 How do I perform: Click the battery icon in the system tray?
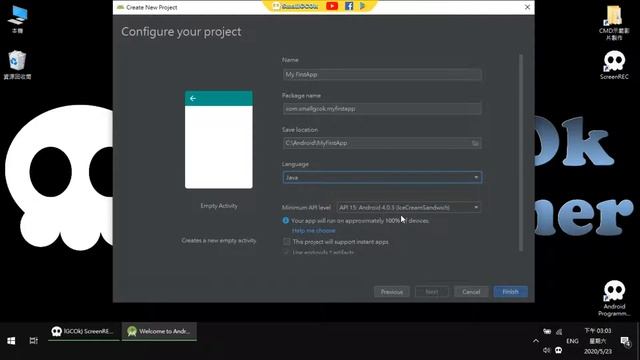coord(547,331)
